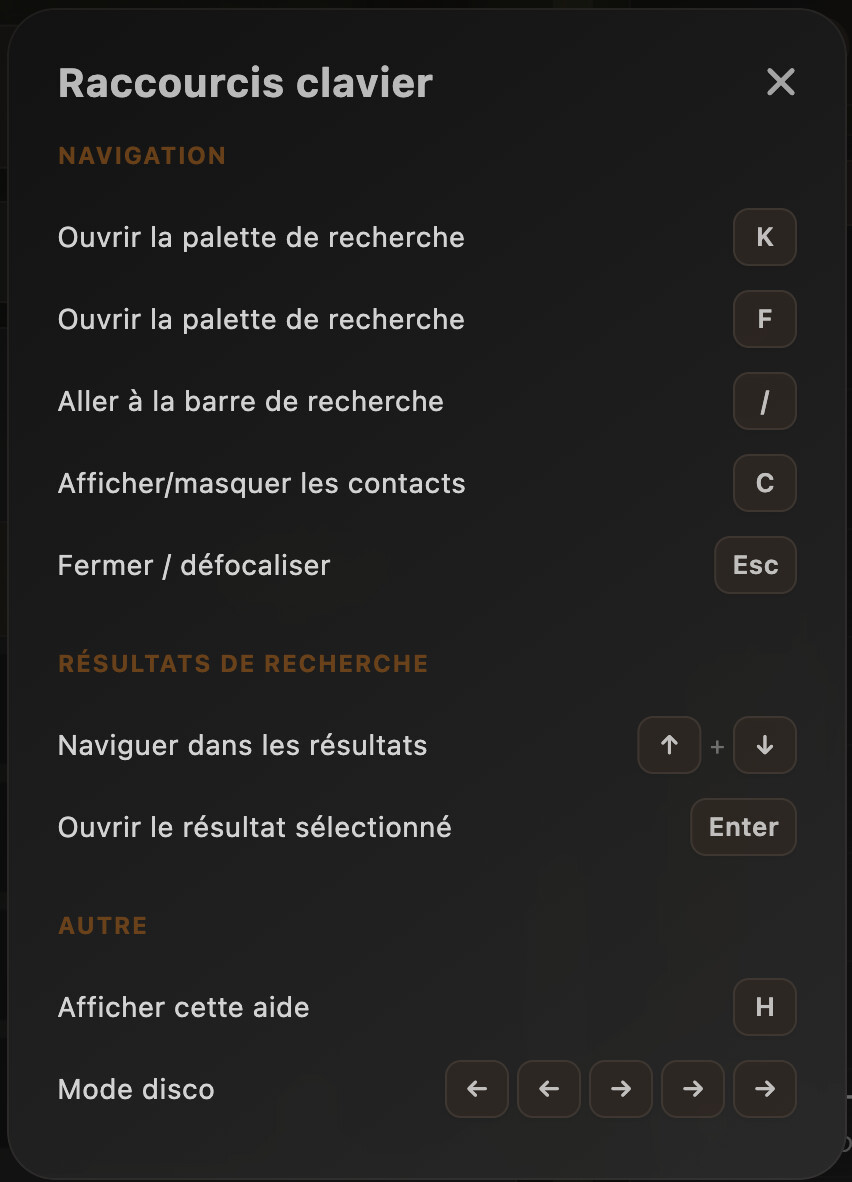
Task: Click the Aller à la barre de recherche label
Action: click(x=251, y=402)
